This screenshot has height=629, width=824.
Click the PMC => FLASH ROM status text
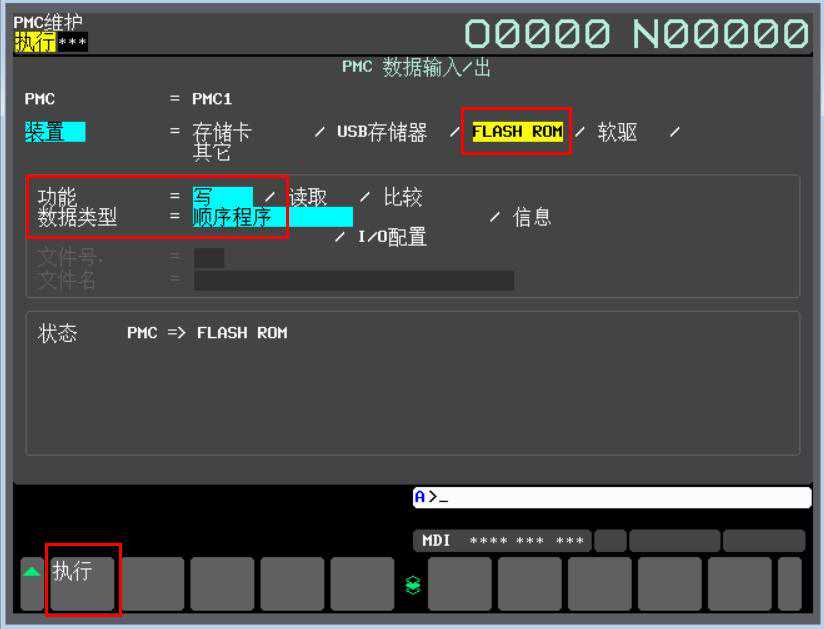click(x=207, y=333)
